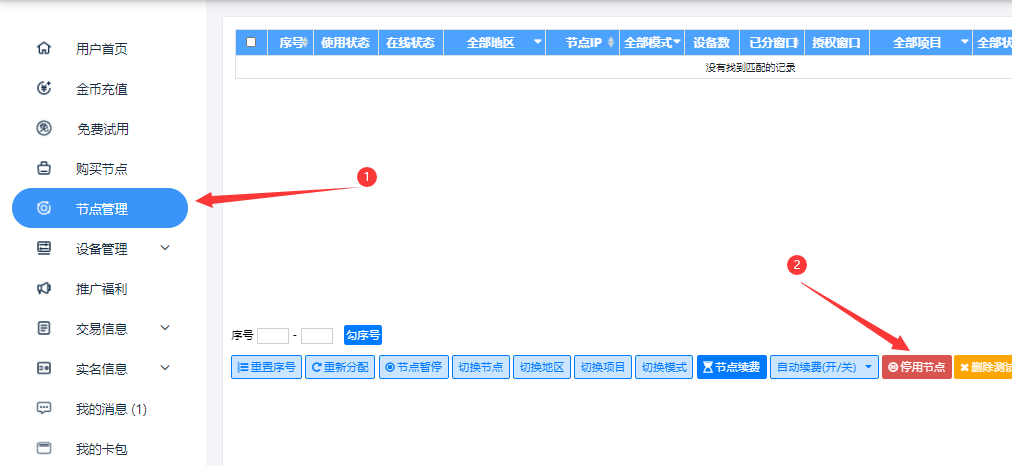Image resolution: width=1012 pixels, height=466 pixels.
Task: Click the coin icon beside 金币充值
Action: 44,88
